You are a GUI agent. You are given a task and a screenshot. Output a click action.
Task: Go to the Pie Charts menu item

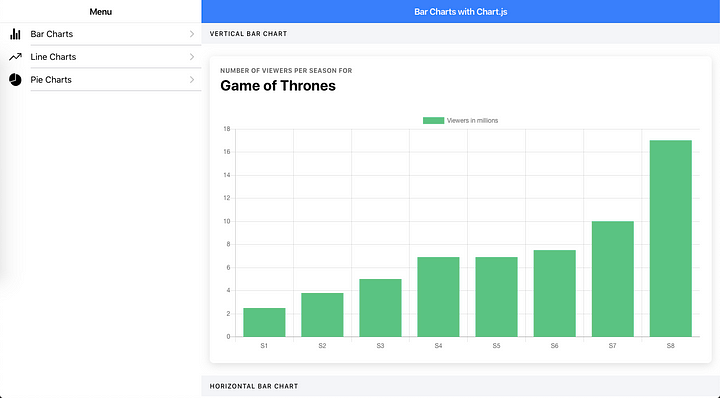(x=101, y=79)
